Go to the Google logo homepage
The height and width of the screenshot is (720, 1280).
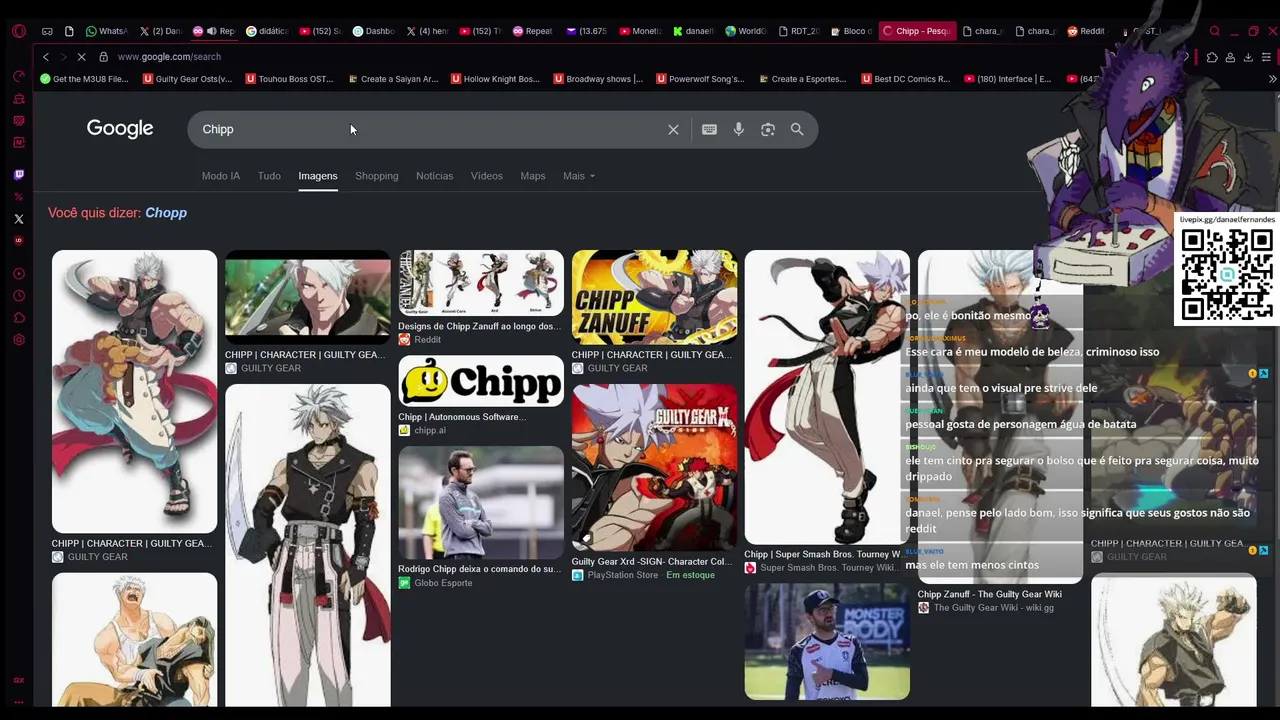click(x=120, y=128)
